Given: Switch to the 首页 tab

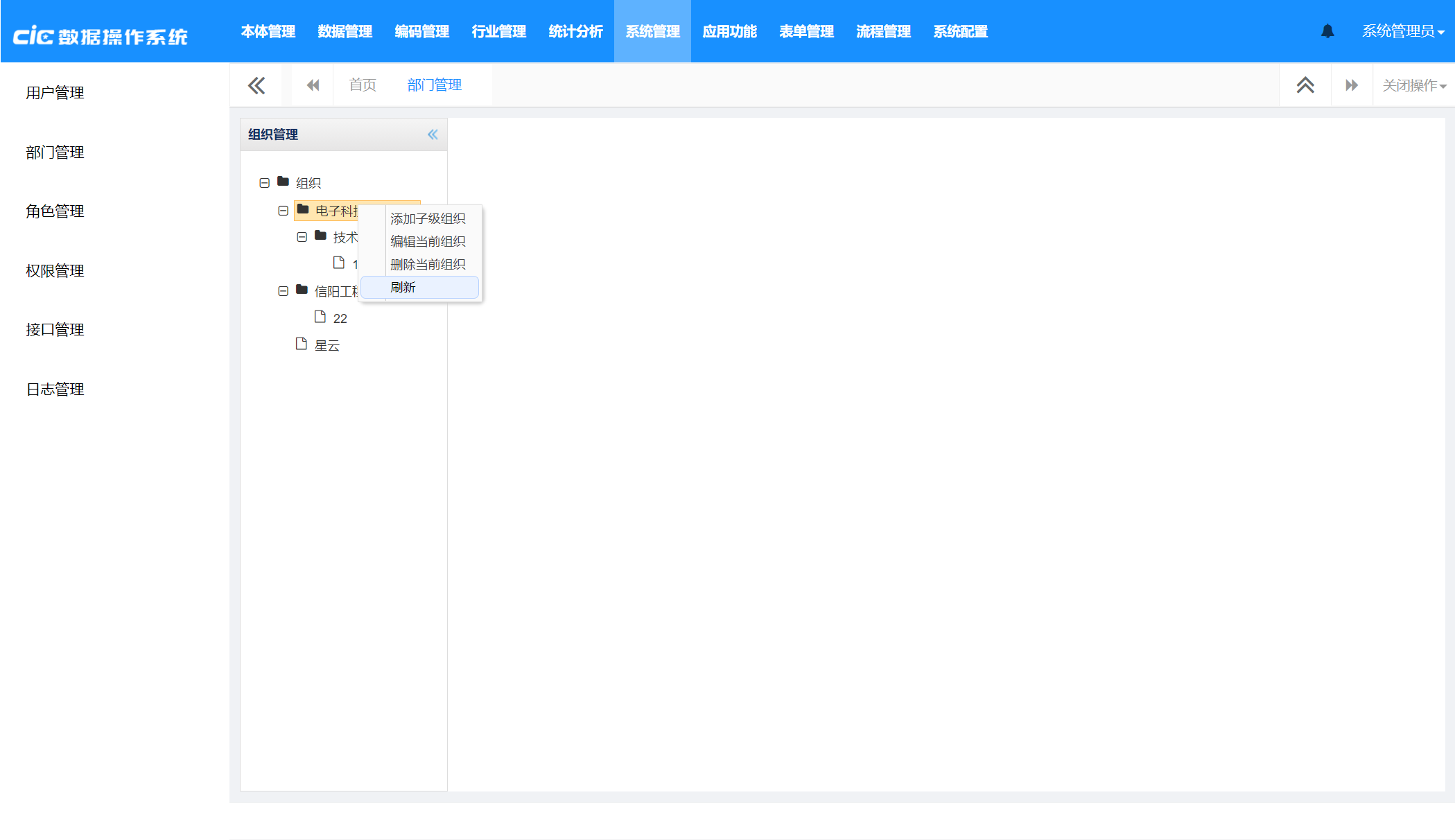Looking at the screenshot, I should 363,85.
